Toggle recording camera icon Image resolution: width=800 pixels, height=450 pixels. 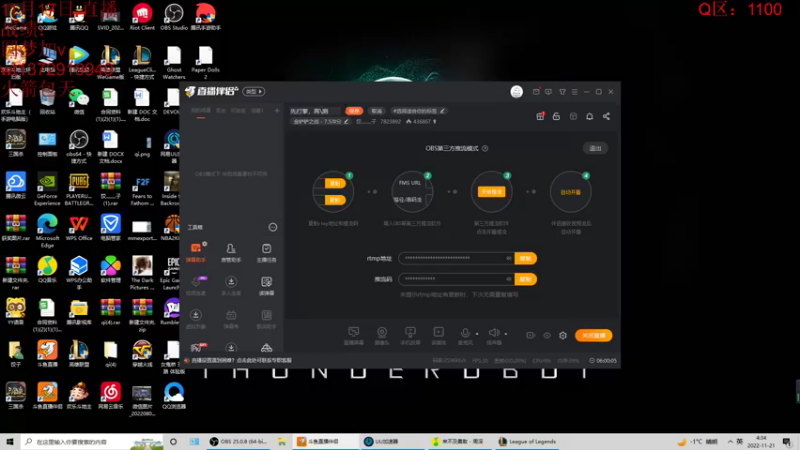click(531, 335)
